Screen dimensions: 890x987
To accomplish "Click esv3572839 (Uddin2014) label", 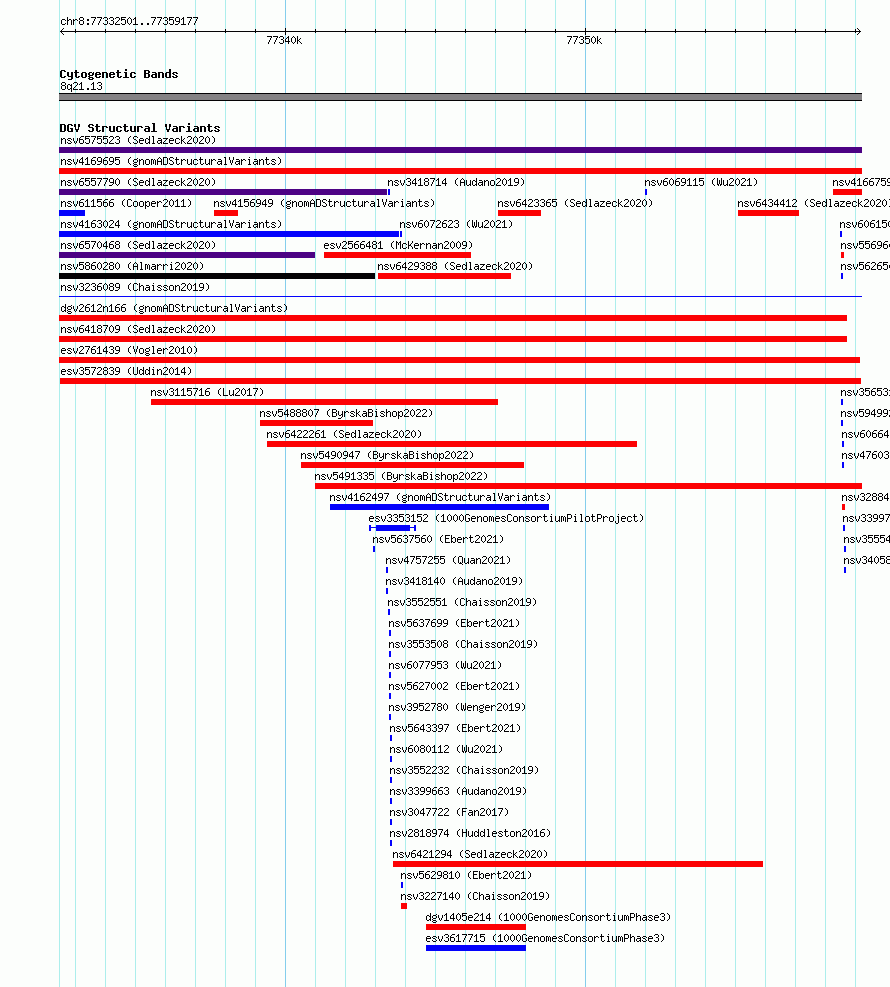I will [x=126, y=371].
